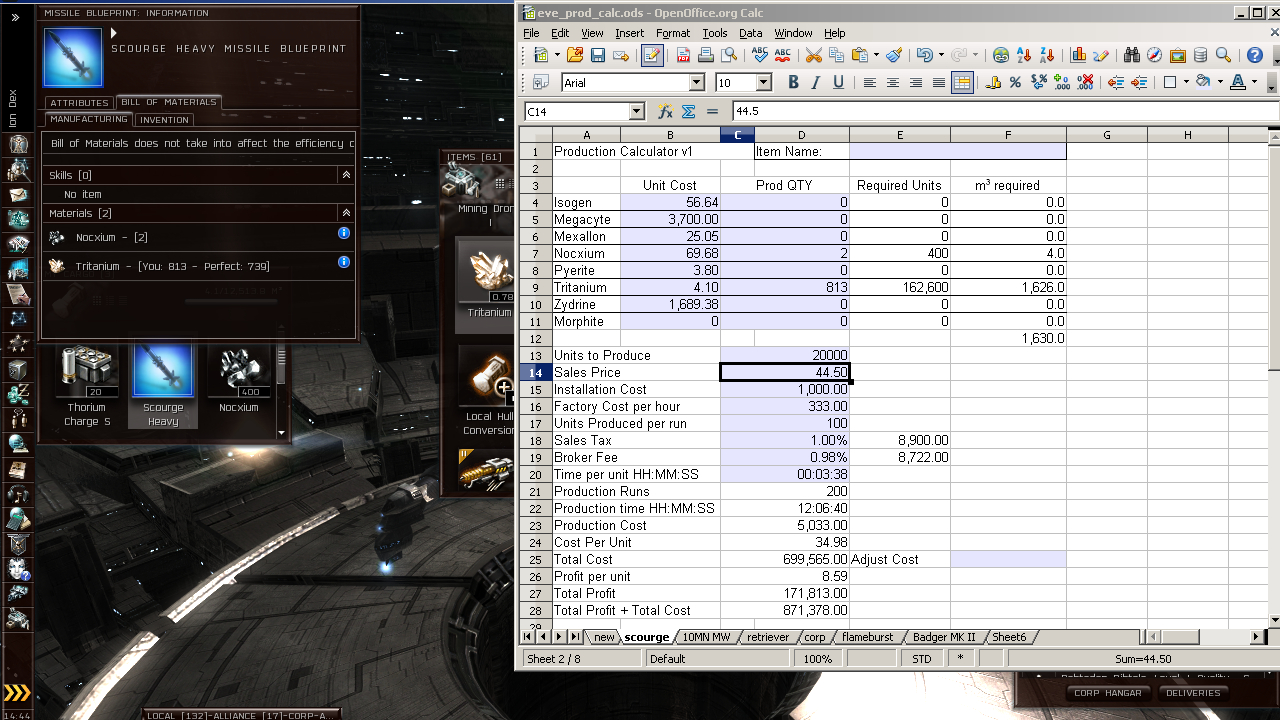Apply percent format with the % icon
Screen dimensions: 1280x720
point(1015,82)
